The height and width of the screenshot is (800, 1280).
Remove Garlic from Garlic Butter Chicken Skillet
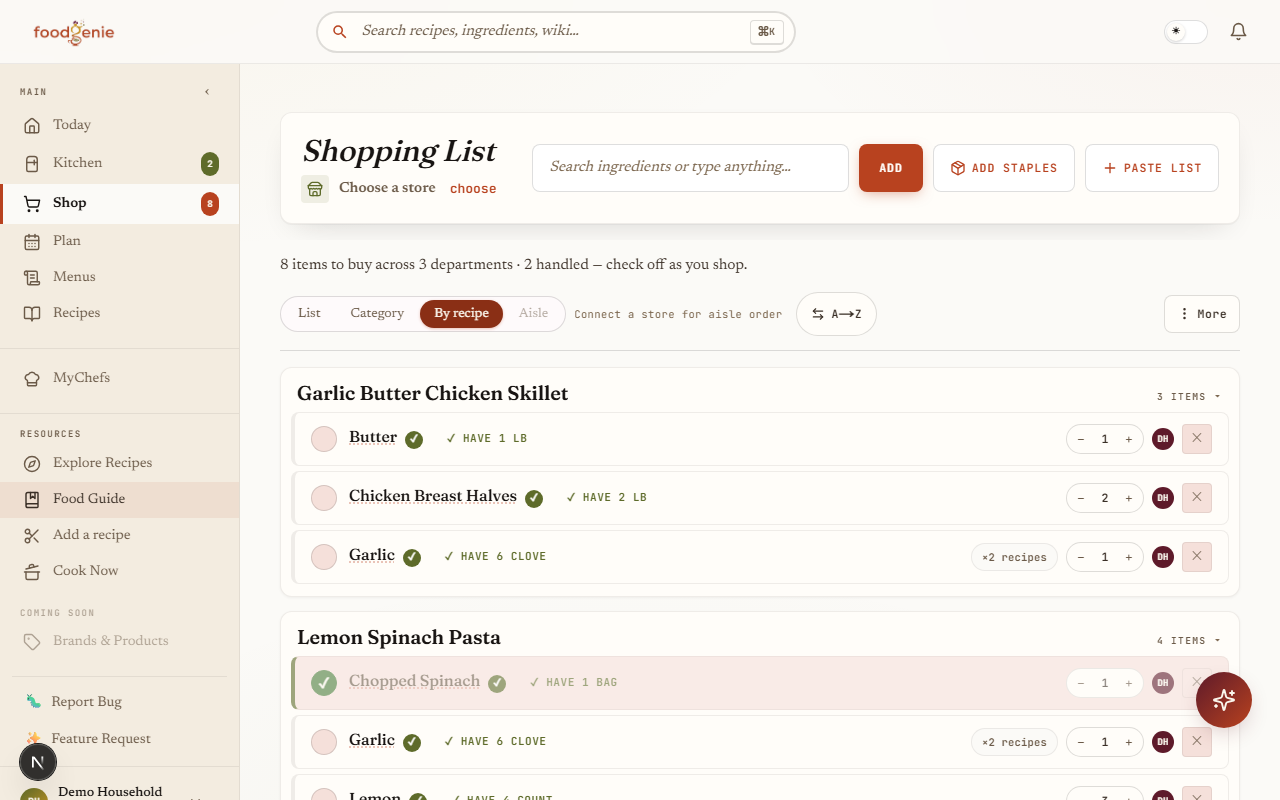coord(1197,557)
